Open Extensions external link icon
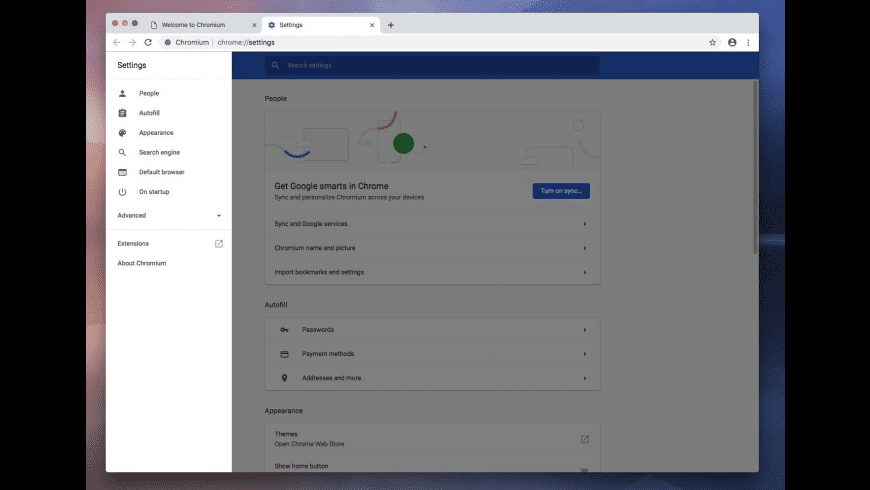Screen dimensions: 870x490 [219, 244]
